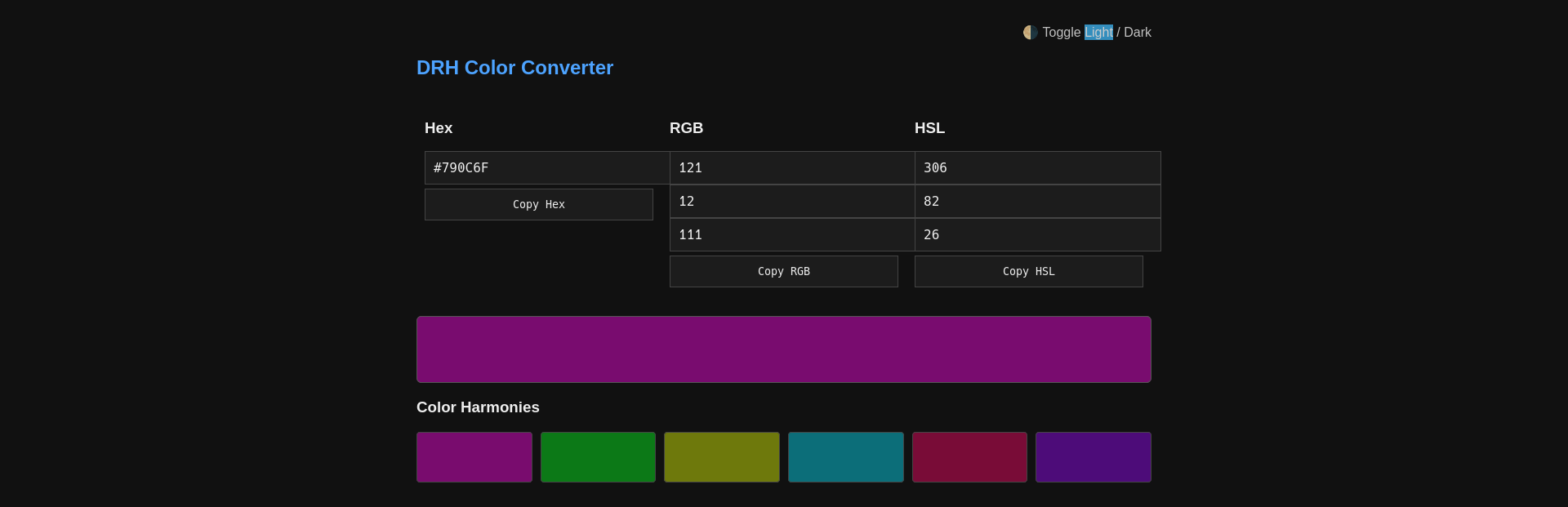Select the indigo violet harmony swatch
Screen dimensions: 1568x507
coord(1093,457)
